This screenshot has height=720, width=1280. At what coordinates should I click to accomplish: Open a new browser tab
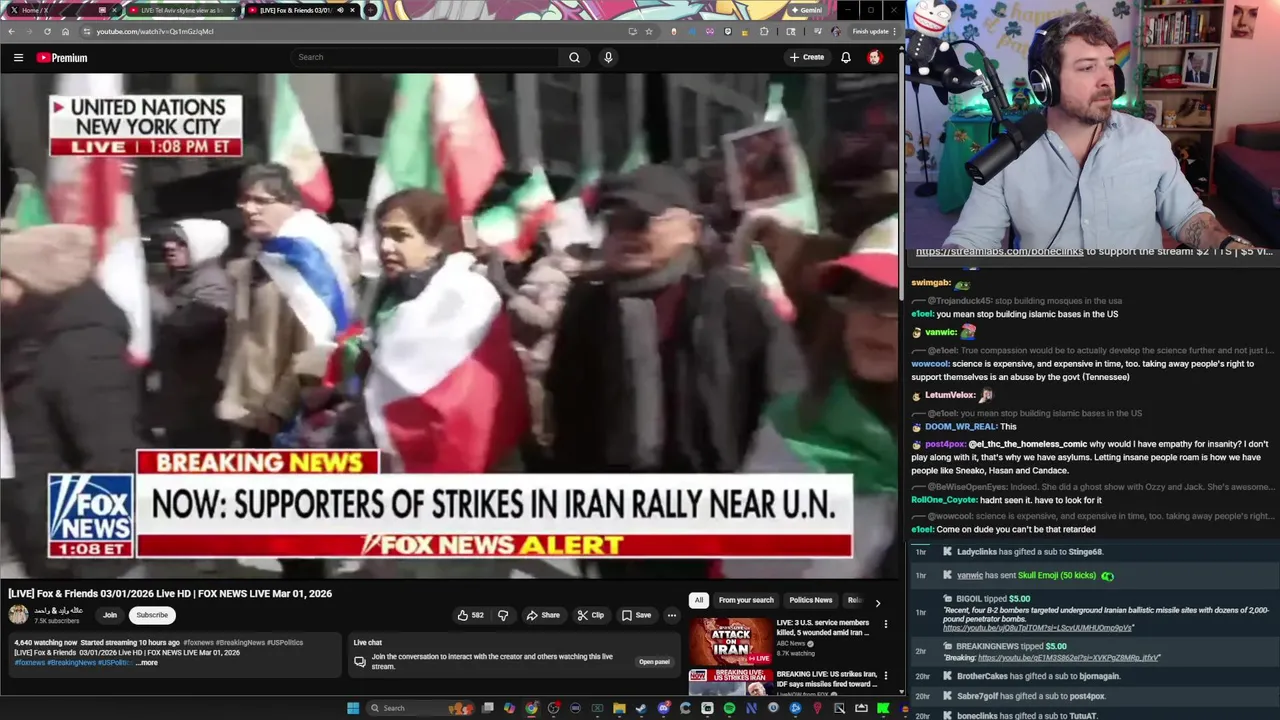[371, 10]
